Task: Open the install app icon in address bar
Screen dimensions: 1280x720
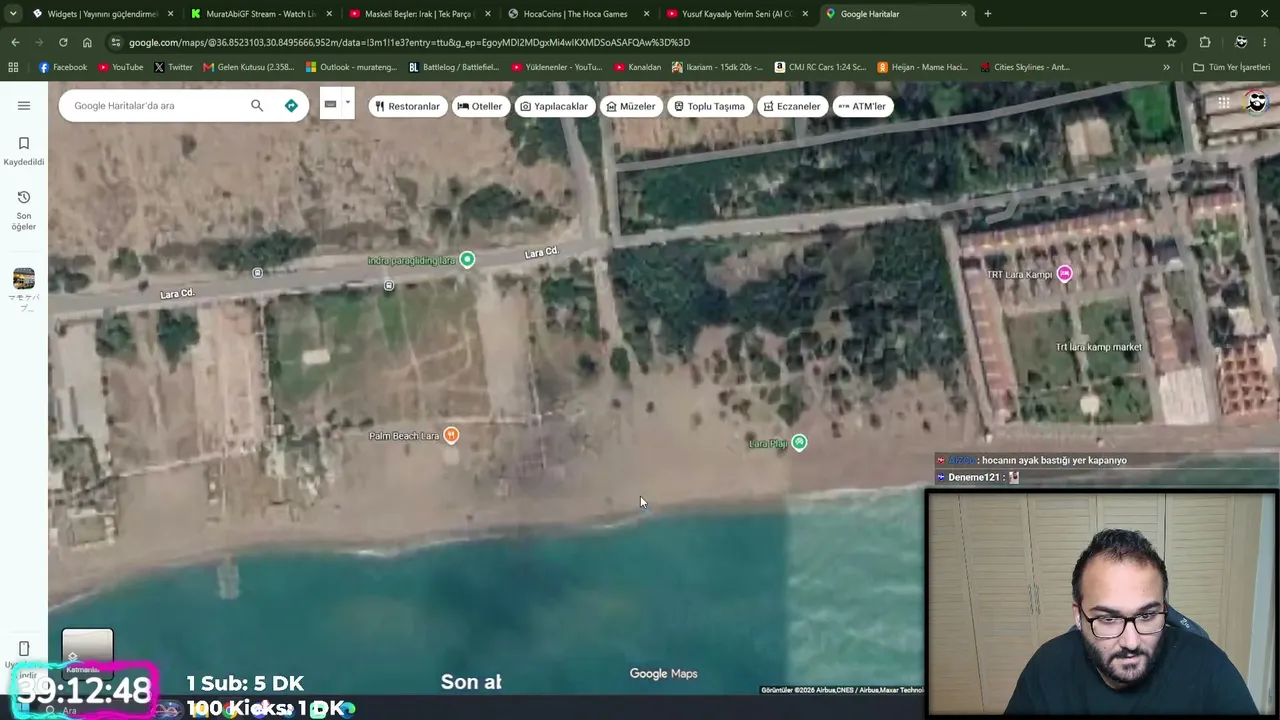Action: coord(1149,42)
